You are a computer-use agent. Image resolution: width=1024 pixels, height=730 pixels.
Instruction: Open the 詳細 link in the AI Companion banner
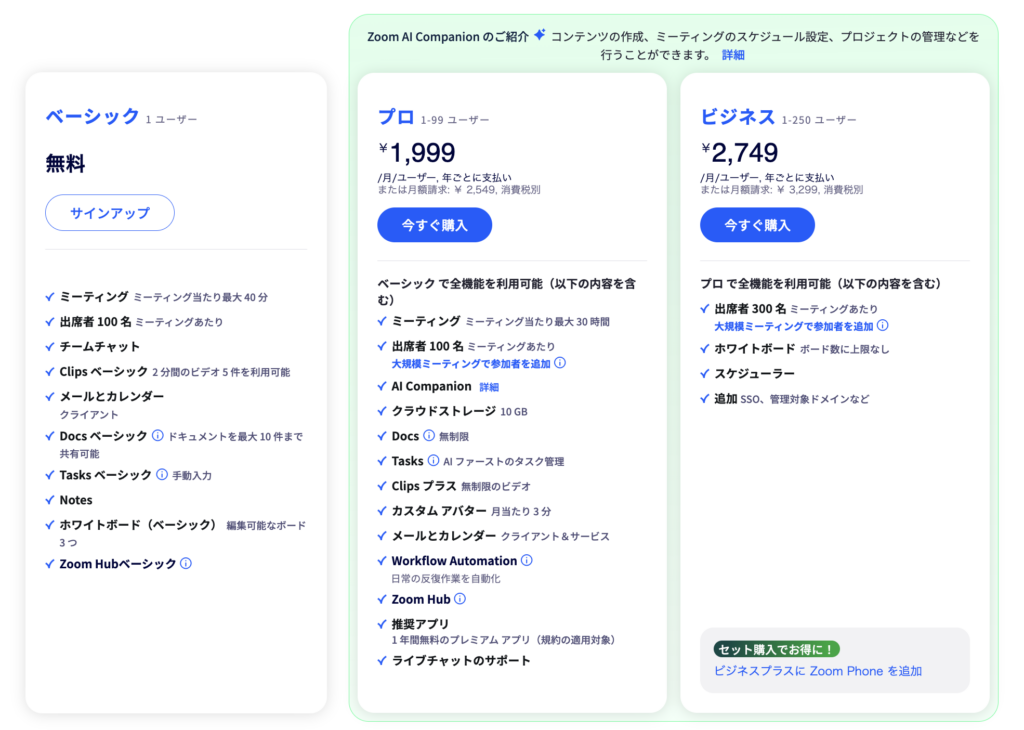(733, 55)
